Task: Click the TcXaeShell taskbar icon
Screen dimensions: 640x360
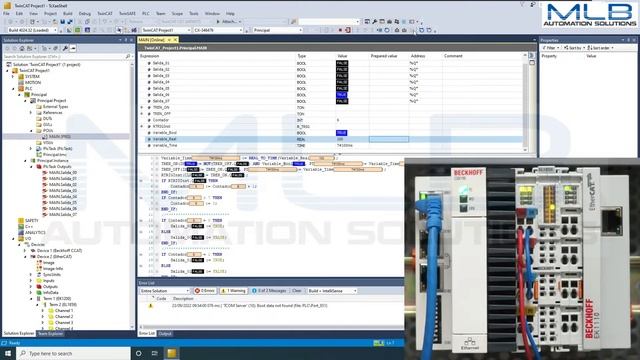Action: tap(172, 353)
